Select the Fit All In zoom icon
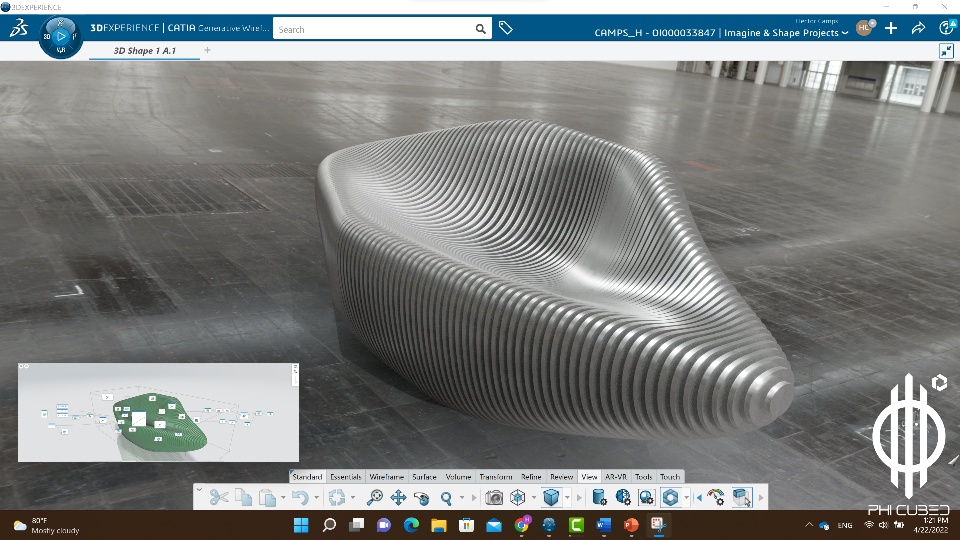The width and height of the screenshot is (960, 540). coord(375,497)
